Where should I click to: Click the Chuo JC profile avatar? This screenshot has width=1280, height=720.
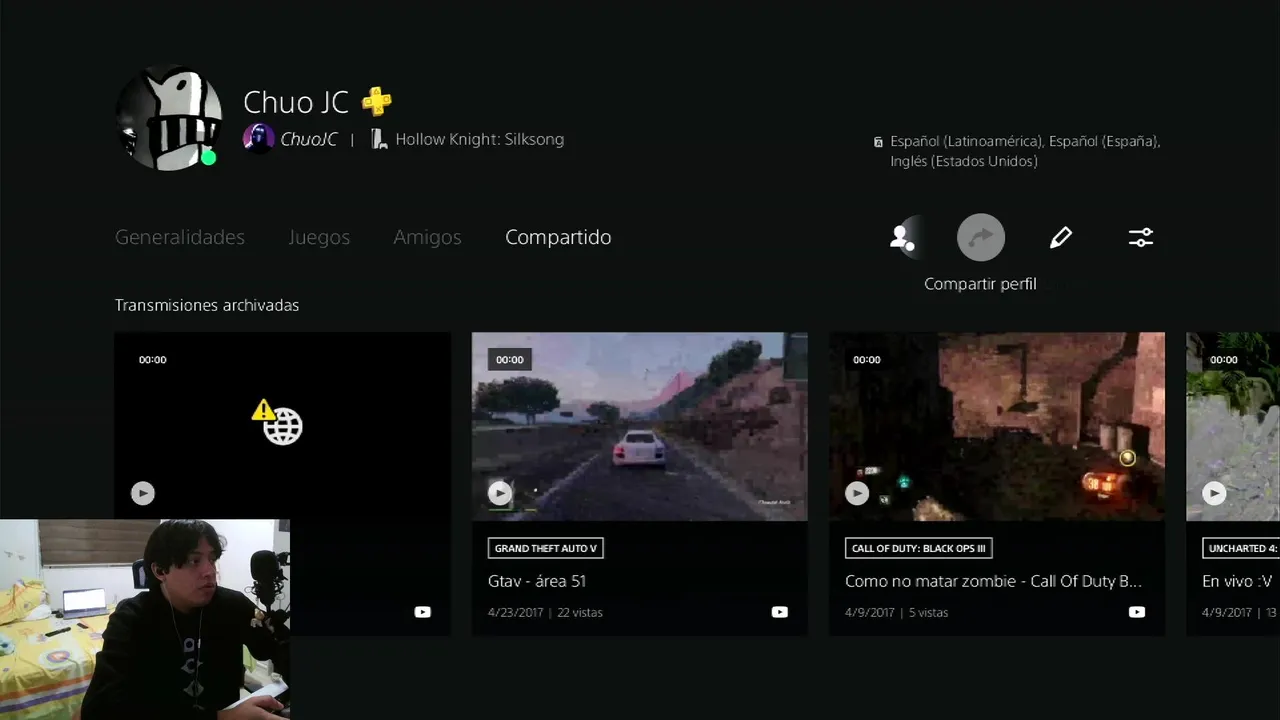pyautogui.click(x=168, y=118)
